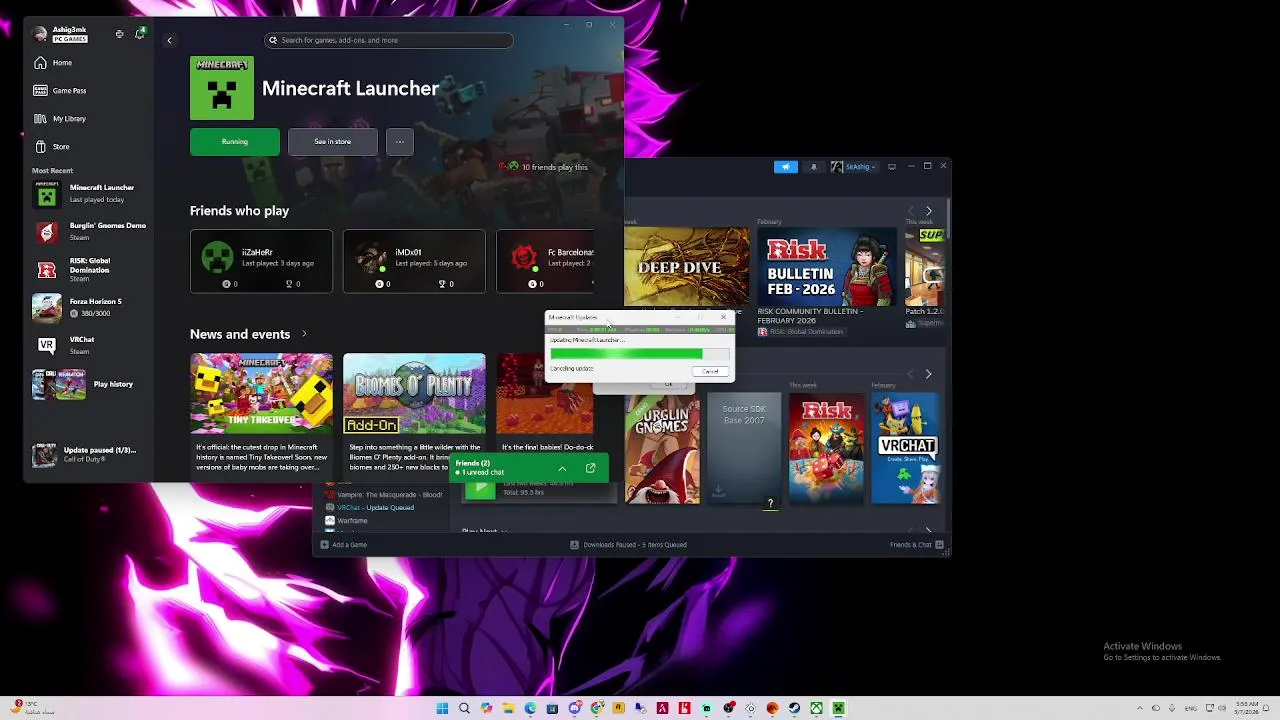The height and width of the screenshot is (720, 1280).
Task: Open Play history in Xbox sidebar
Action: pos(89,384)
